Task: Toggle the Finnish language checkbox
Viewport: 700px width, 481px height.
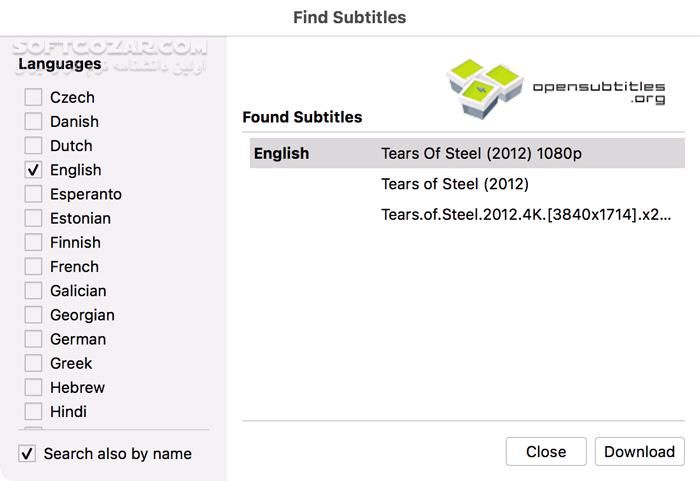Action: (x=34, y=242)
